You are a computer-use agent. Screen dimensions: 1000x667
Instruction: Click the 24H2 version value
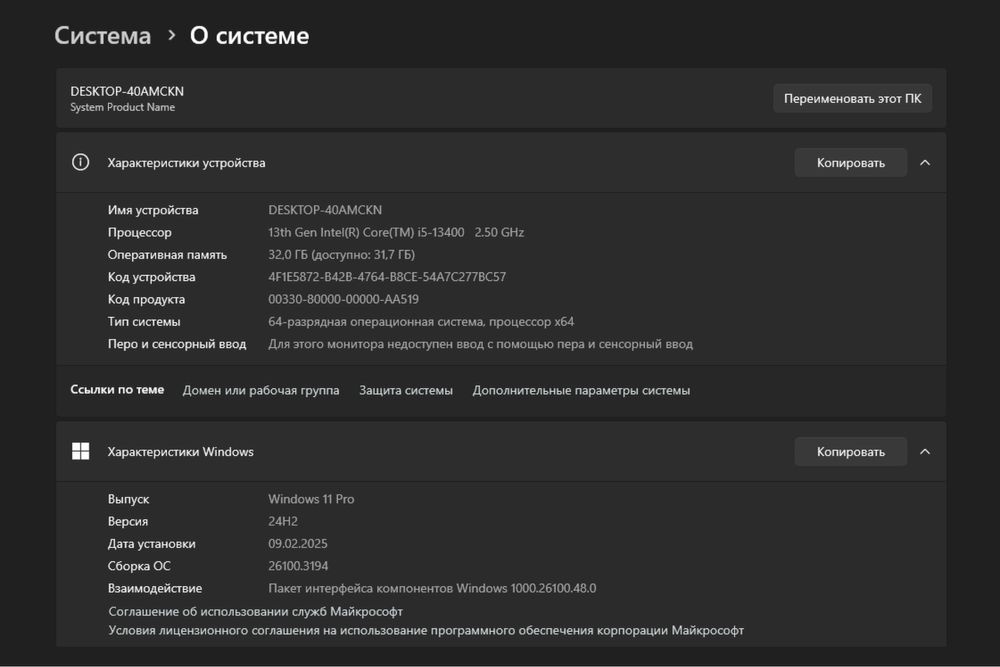click(x=283, y=521)
